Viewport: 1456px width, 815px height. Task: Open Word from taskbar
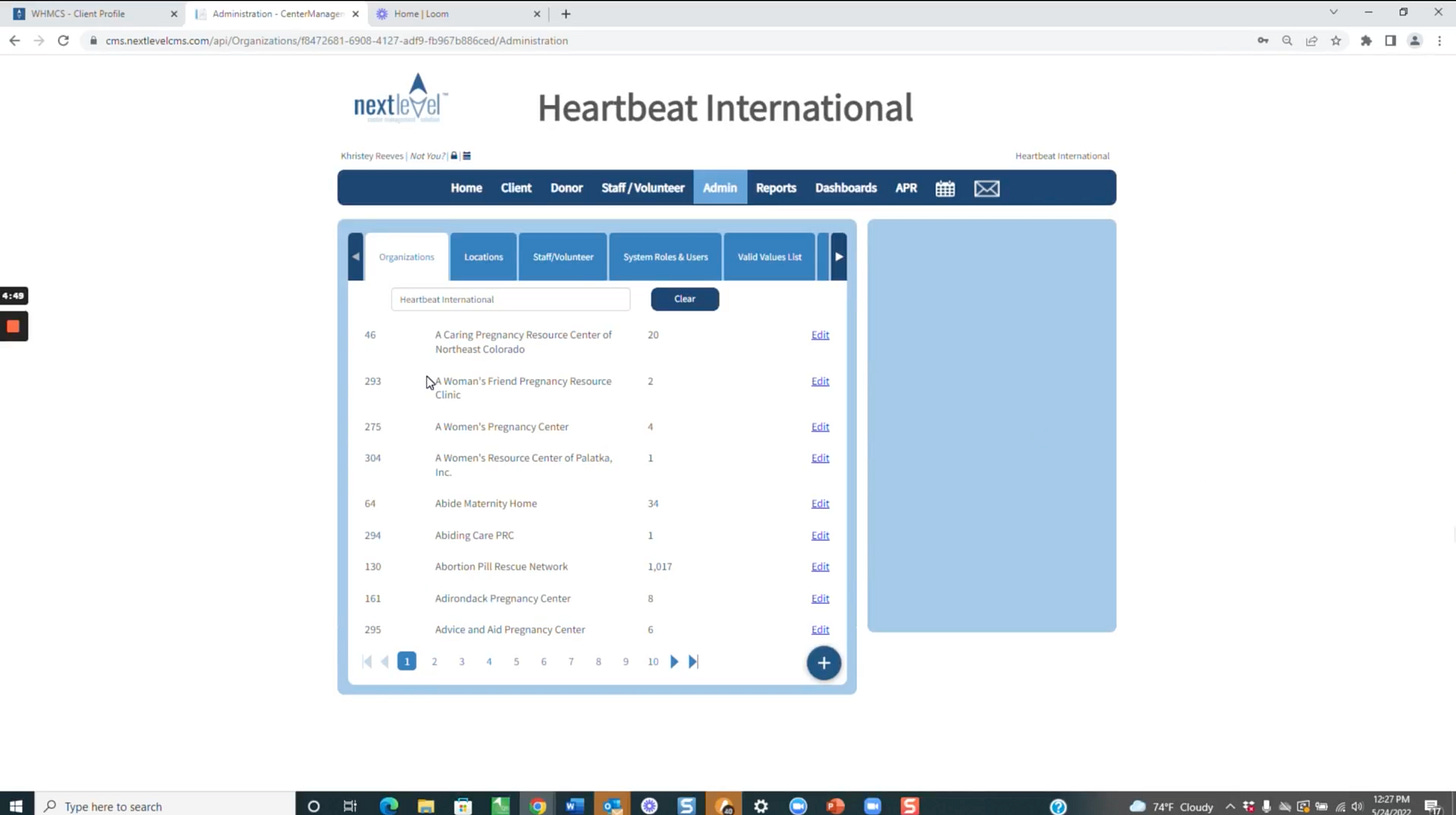pyautogui.click(x=574, y=806)
